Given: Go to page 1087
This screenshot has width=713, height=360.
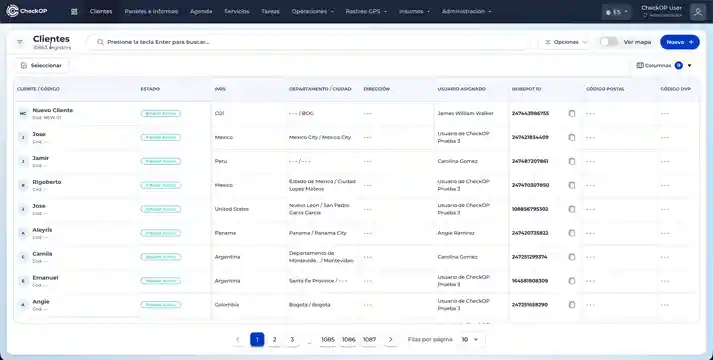Looking at the screenshot, I should (370, 340).
